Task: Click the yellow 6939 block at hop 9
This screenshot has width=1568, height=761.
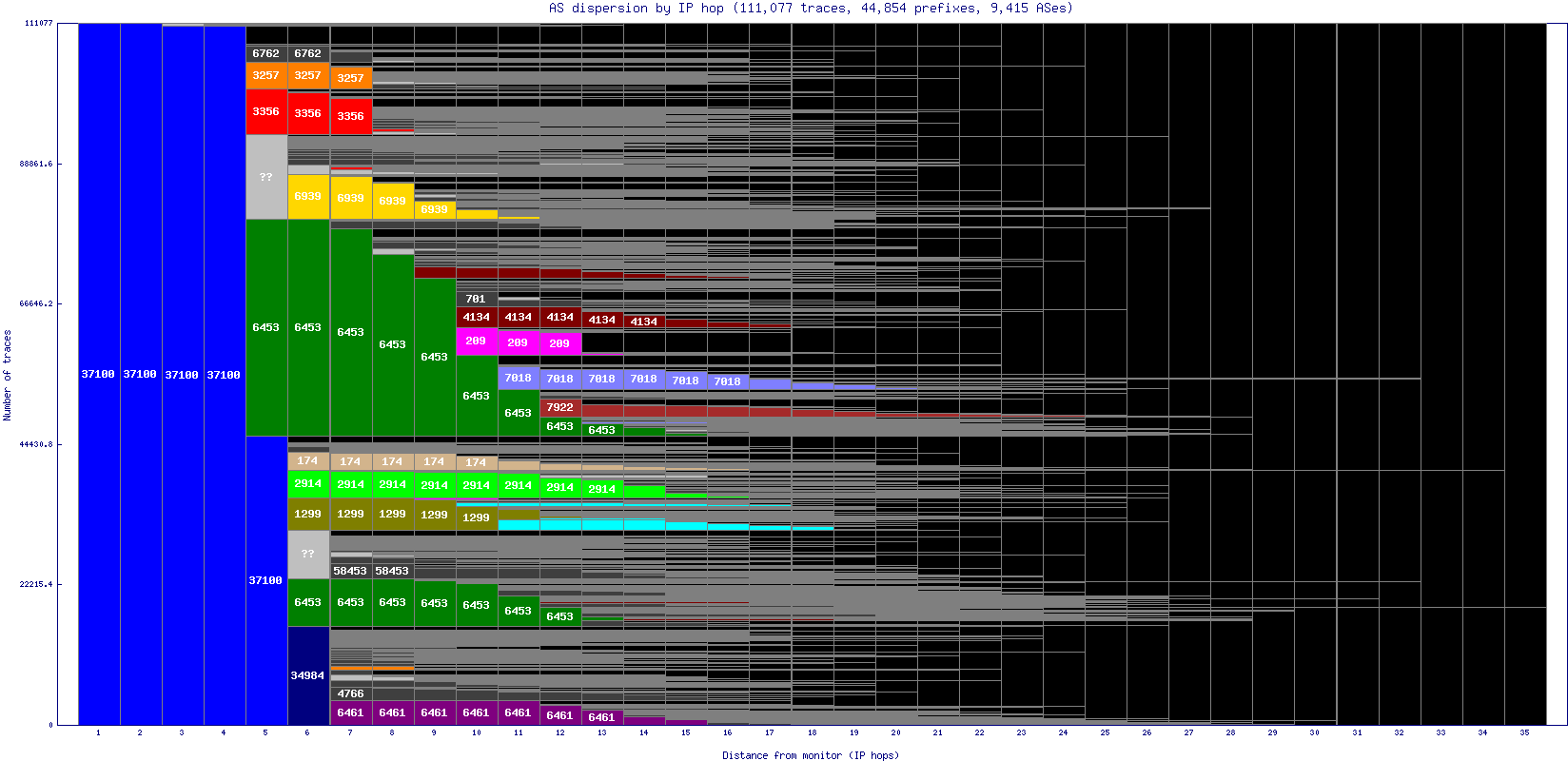Action: click(434, 209)
